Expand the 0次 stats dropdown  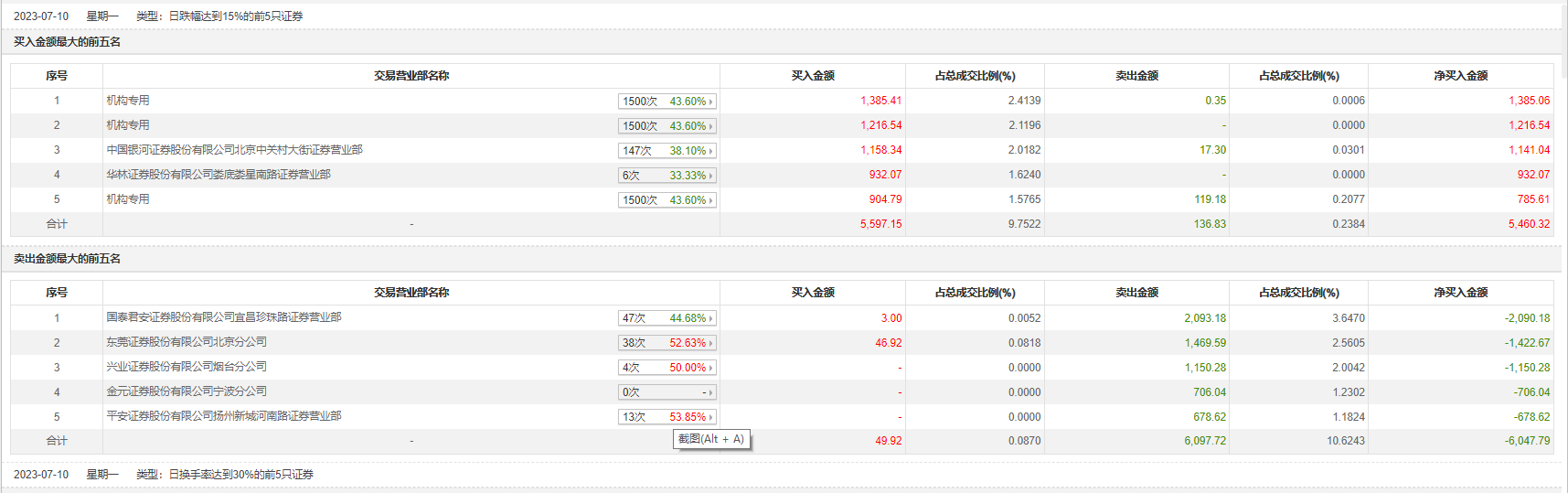667,392
